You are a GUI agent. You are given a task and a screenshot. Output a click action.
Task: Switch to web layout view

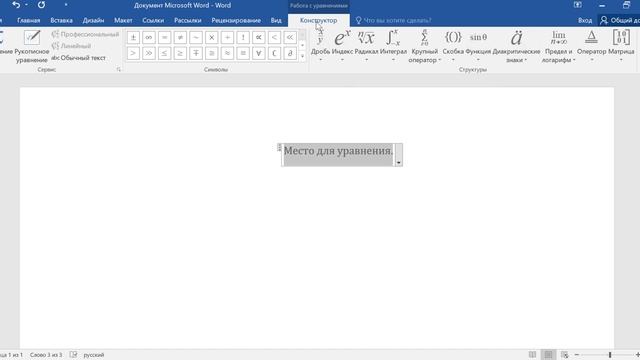(x=564, y=355)
